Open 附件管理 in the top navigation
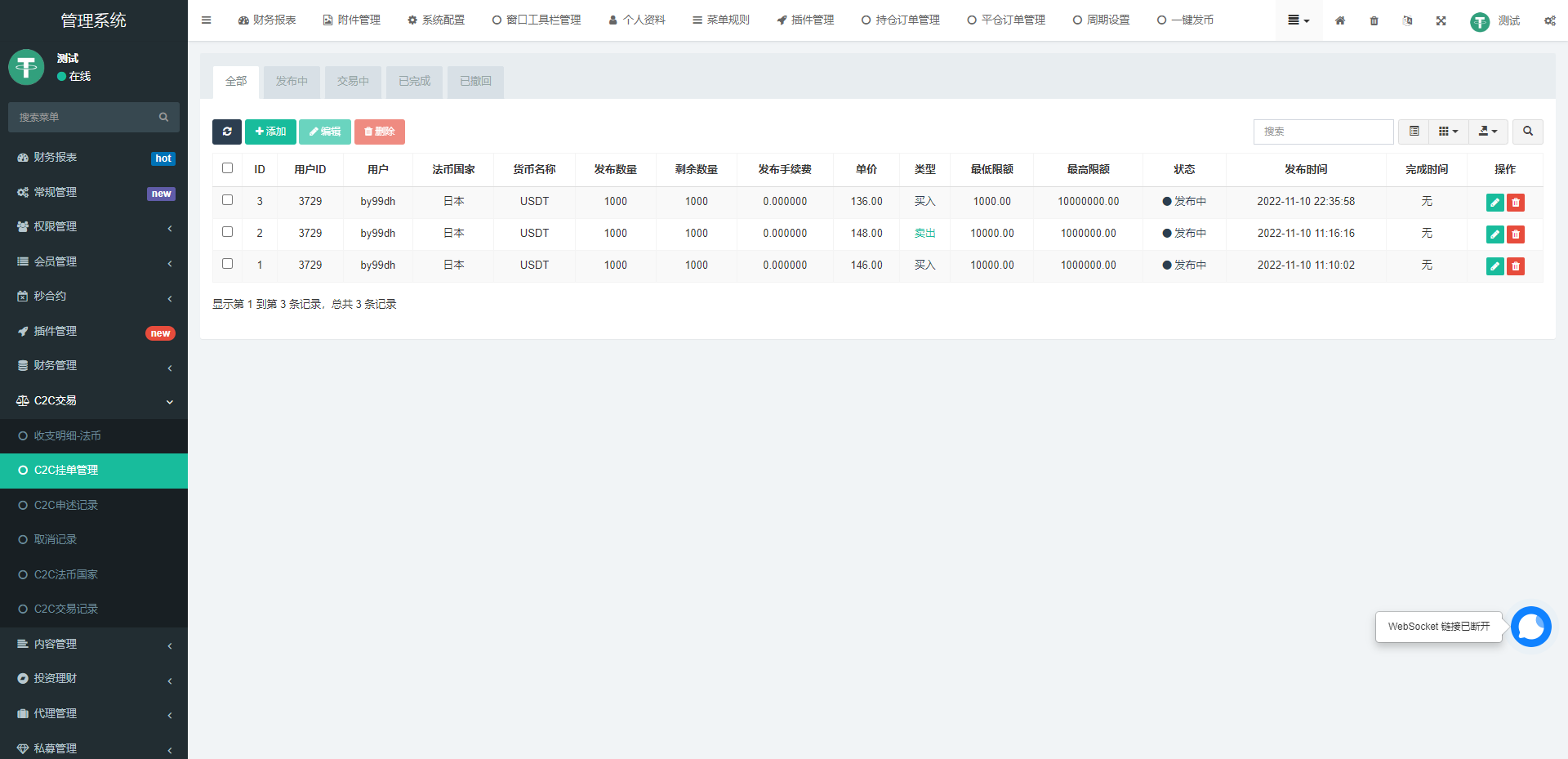The width and height of the screenshot is (1568, 759). click(x=352, y=20)
